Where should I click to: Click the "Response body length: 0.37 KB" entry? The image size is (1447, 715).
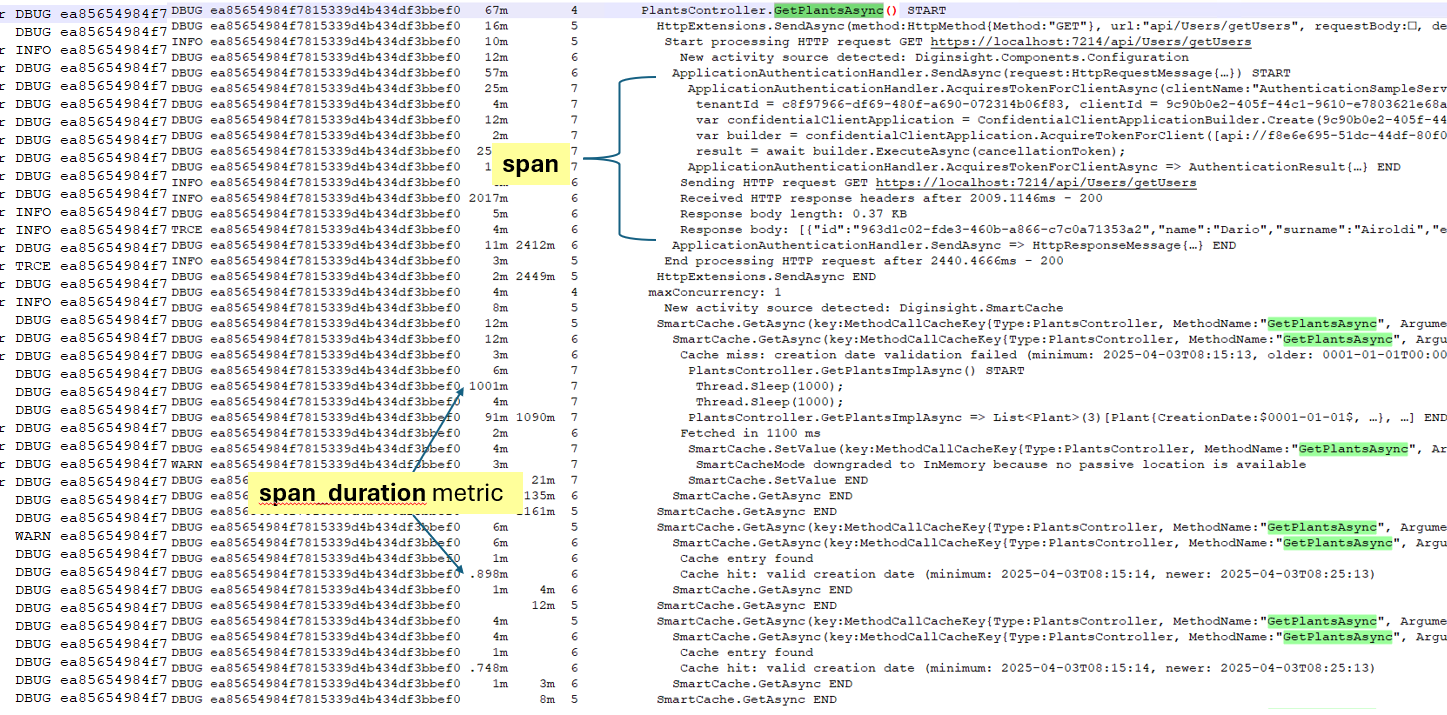[x=793, y=214]
